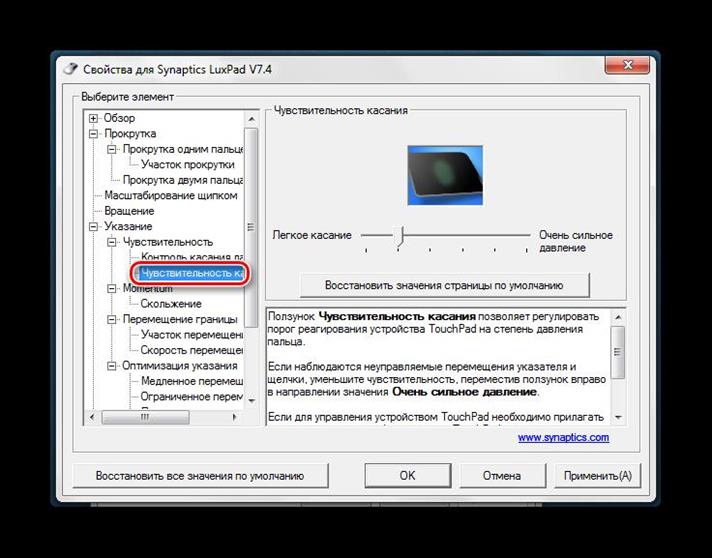Click description box scroll down arrow
Image resolution: width=712 pixels, height=558 pixels.
pos(618,417)
